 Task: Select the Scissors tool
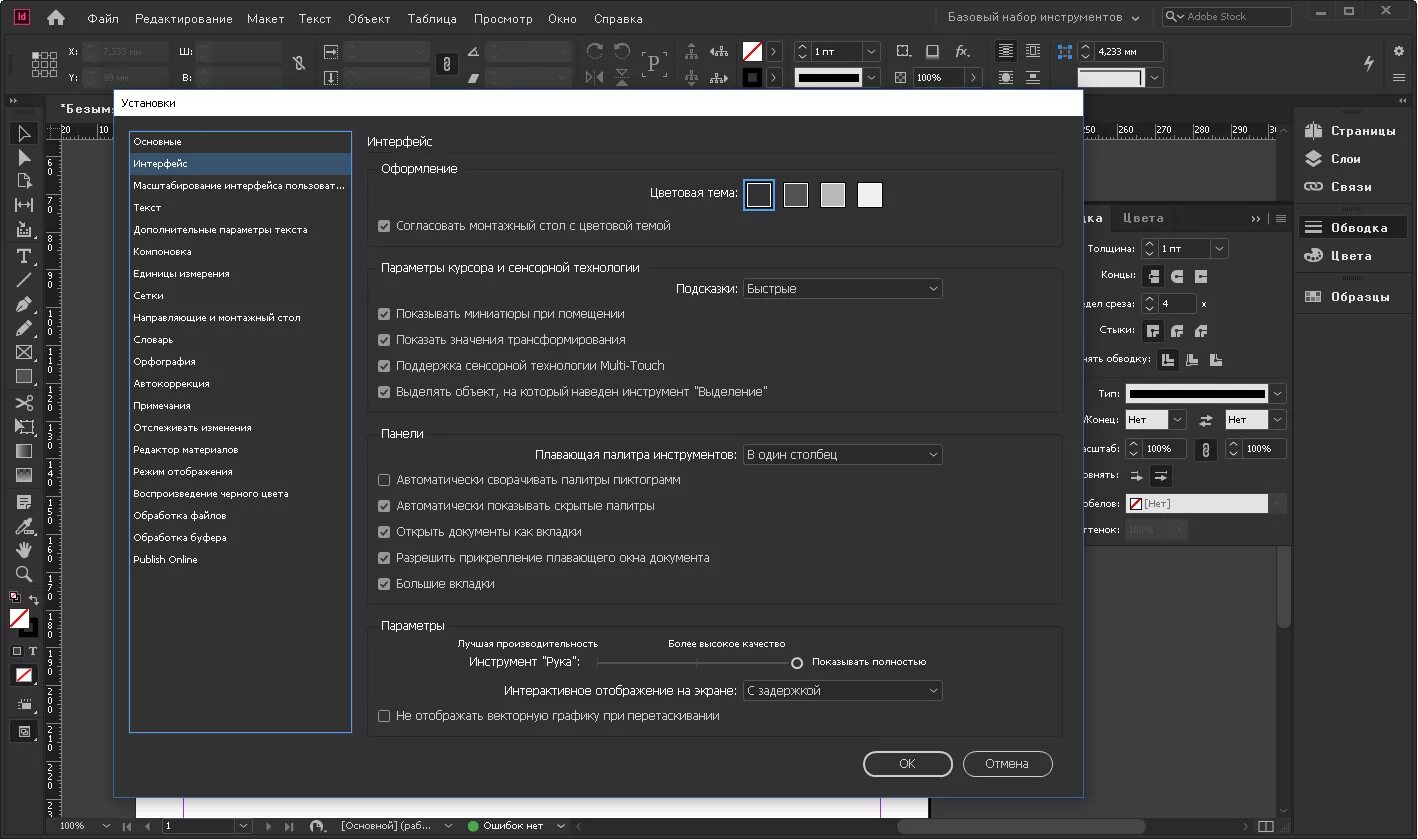pos(24,403)
